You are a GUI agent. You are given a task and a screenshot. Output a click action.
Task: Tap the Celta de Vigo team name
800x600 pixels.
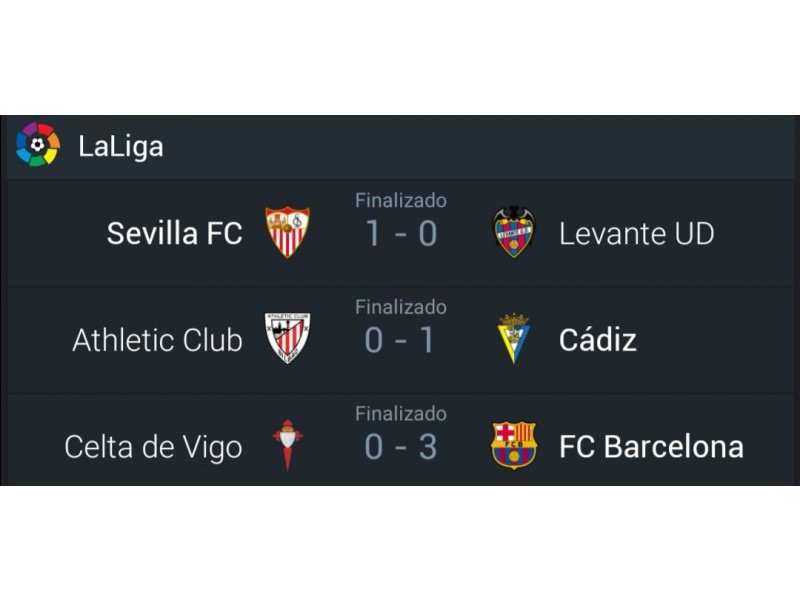coord(153,447)
